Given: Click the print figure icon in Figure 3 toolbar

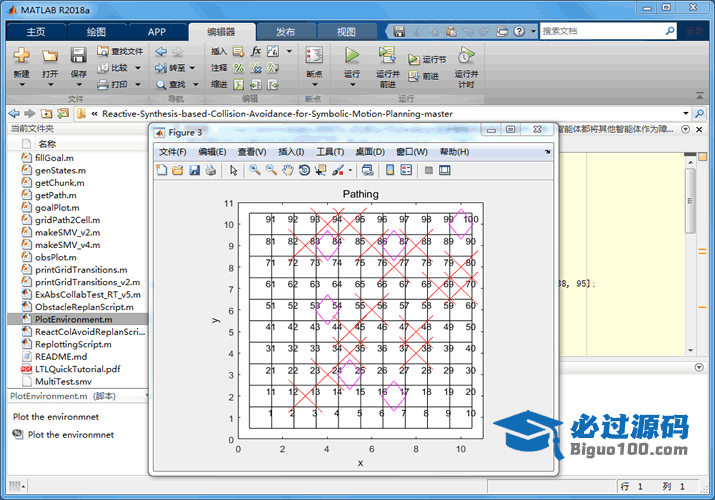Looking at the screenshot, I should click(x=211, y=170).
